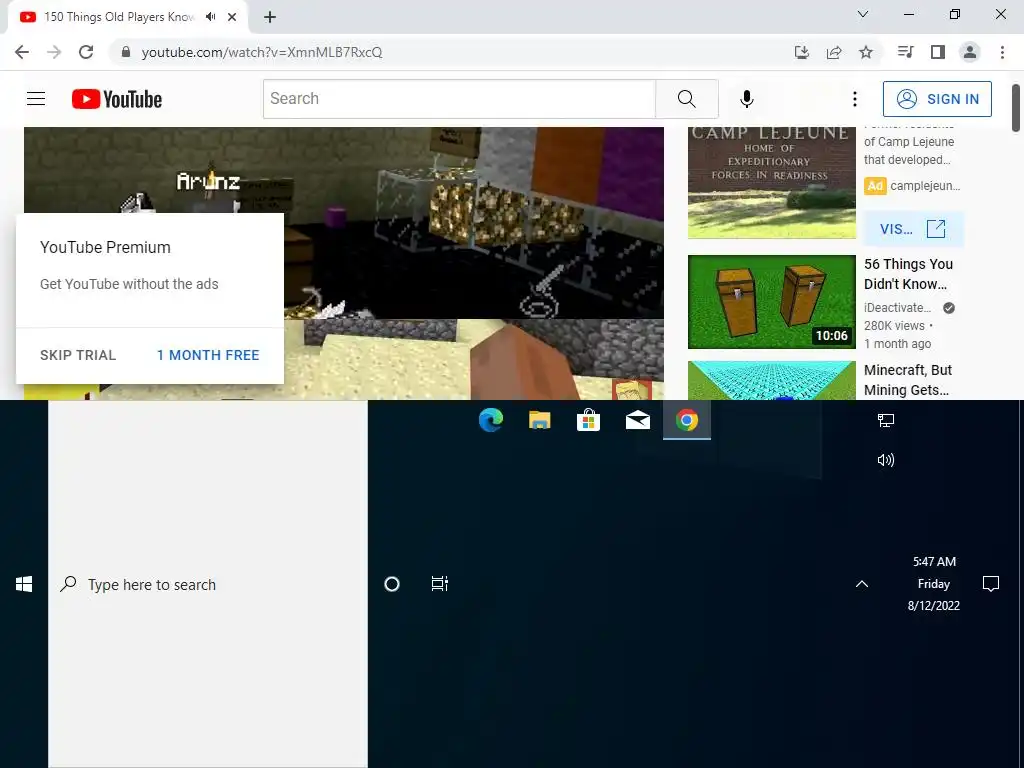
Task: Click the 'Get YouTube without the ads' text
Action: (x=129, y=284)
